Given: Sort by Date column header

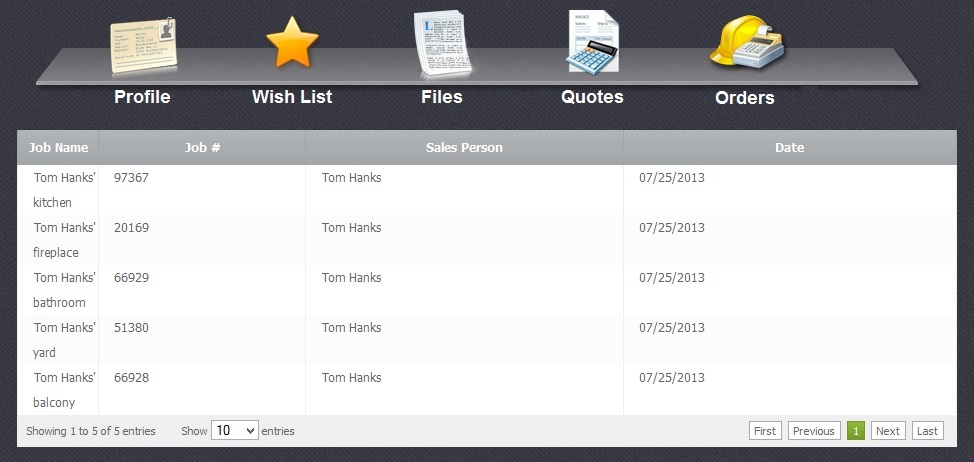Looking at the screenshot, I should (x=789, y=148).
